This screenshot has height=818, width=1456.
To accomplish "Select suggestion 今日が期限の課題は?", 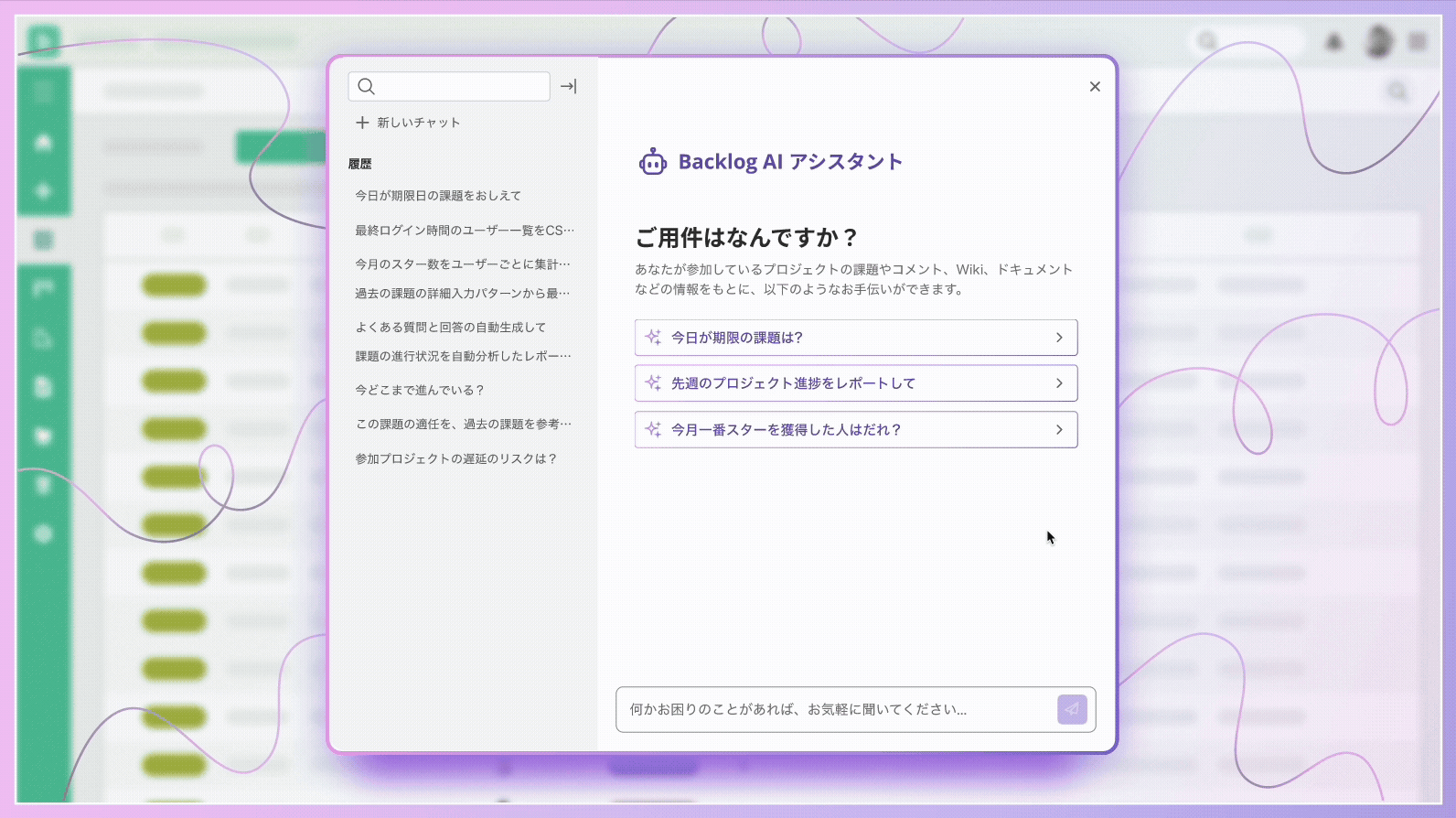I will (x=856, y=338).
